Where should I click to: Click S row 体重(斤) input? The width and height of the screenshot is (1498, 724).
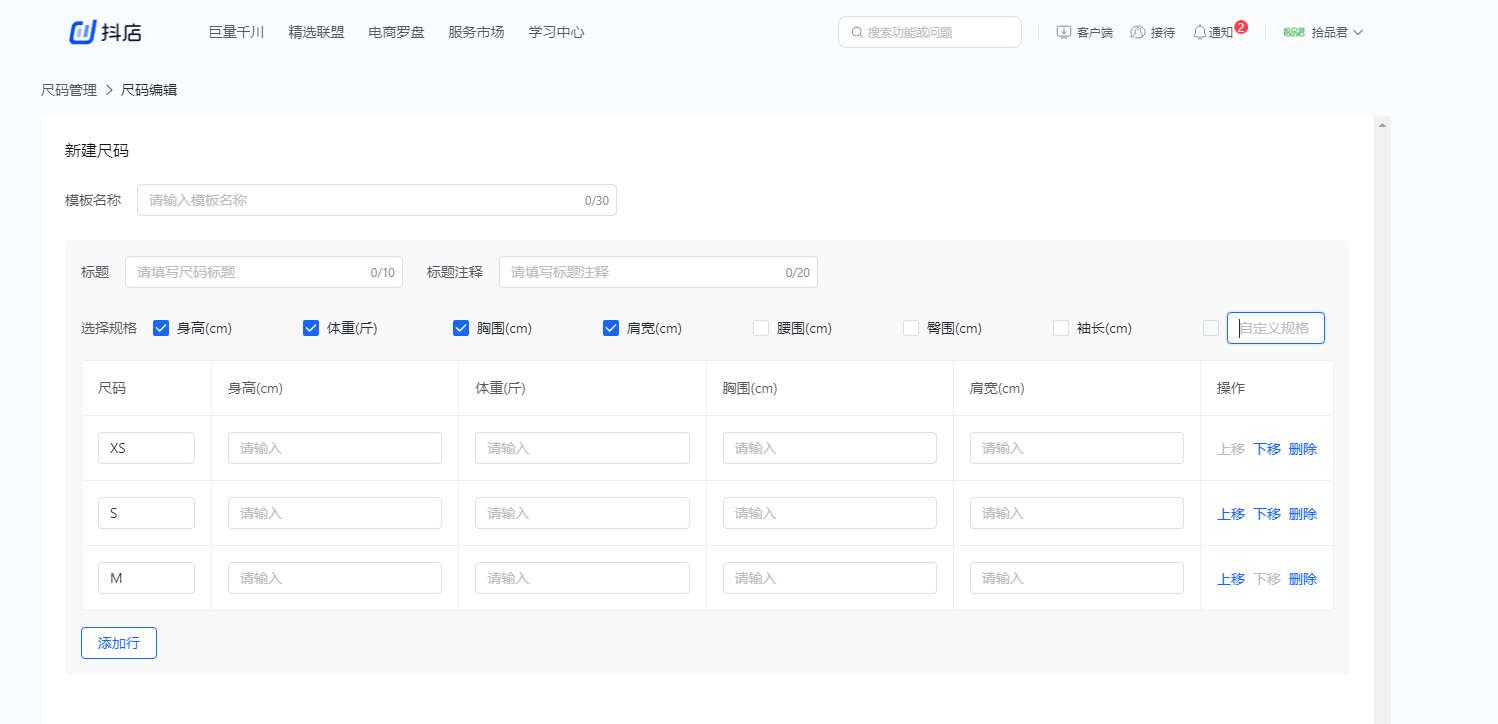[582, 513]
